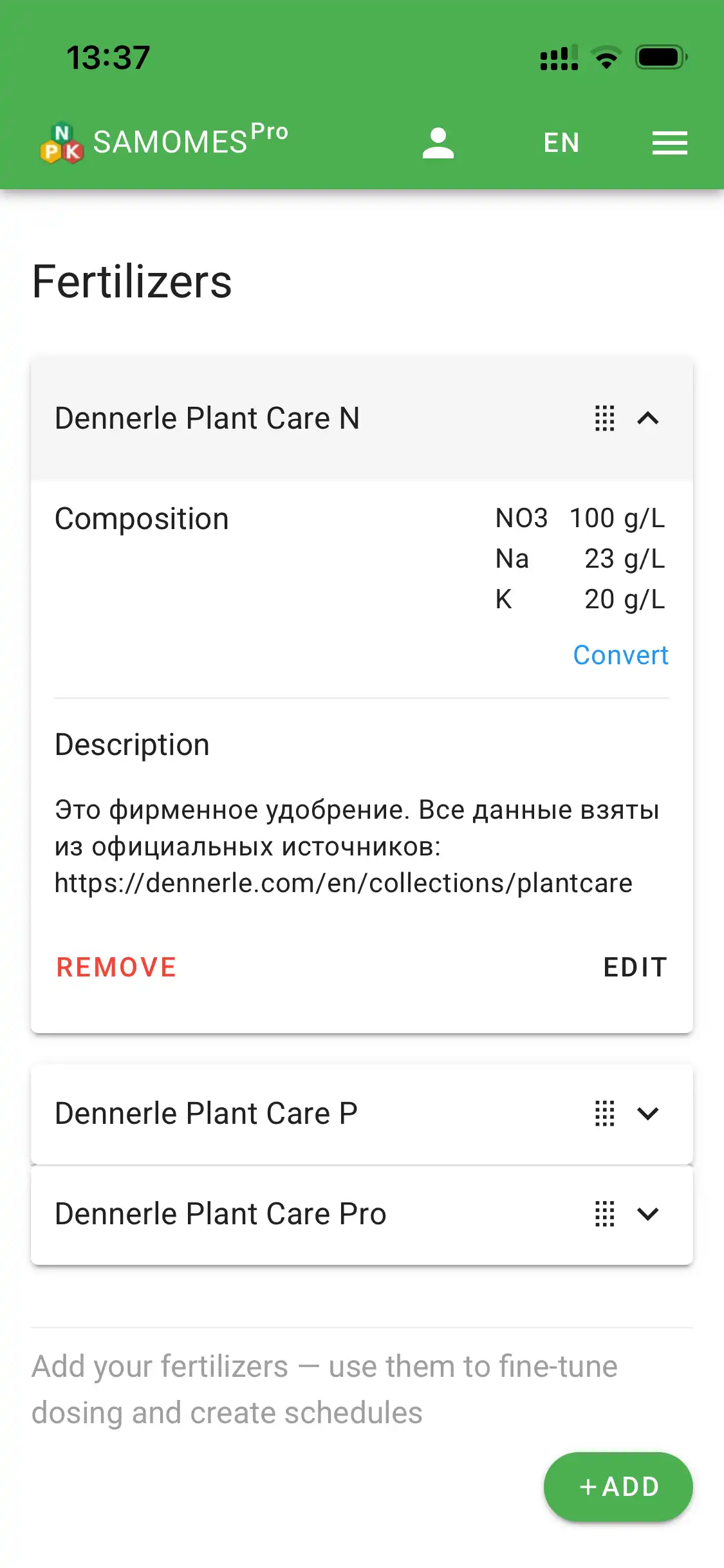Click the Convert composition link
Image resolution: width=724 pixels, height=1568 pixels.
620,655
